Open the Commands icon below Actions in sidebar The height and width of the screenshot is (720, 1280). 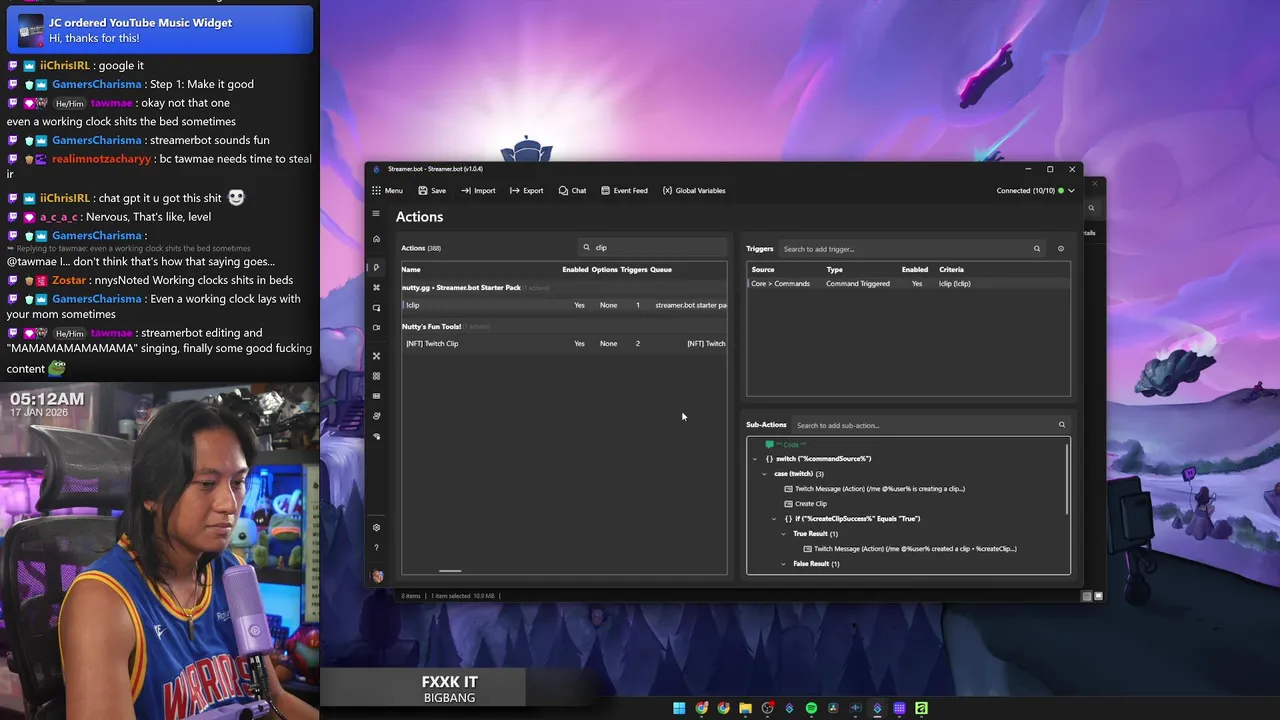[x=376, y=287]
